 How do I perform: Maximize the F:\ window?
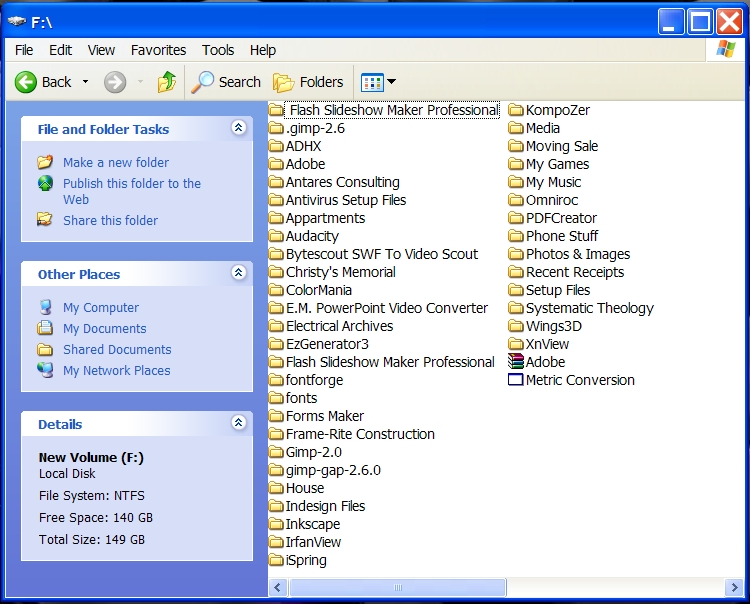tap(701, 22)
